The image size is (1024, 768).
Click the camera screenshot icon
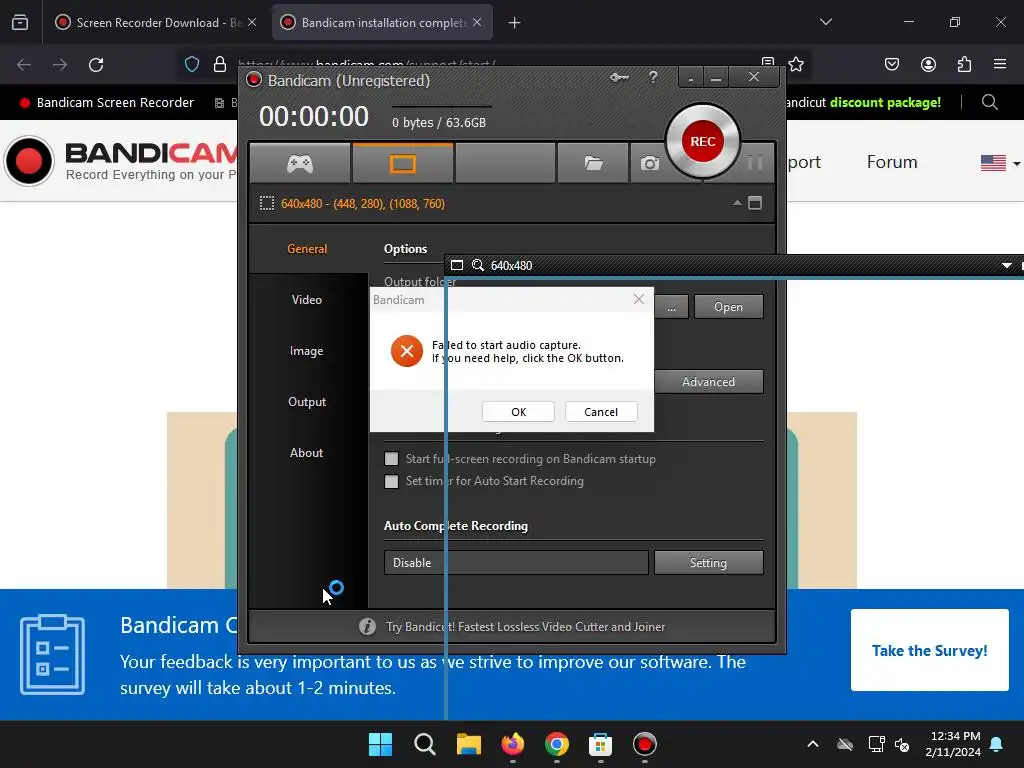pyautogui.click(x=649, y=163)
